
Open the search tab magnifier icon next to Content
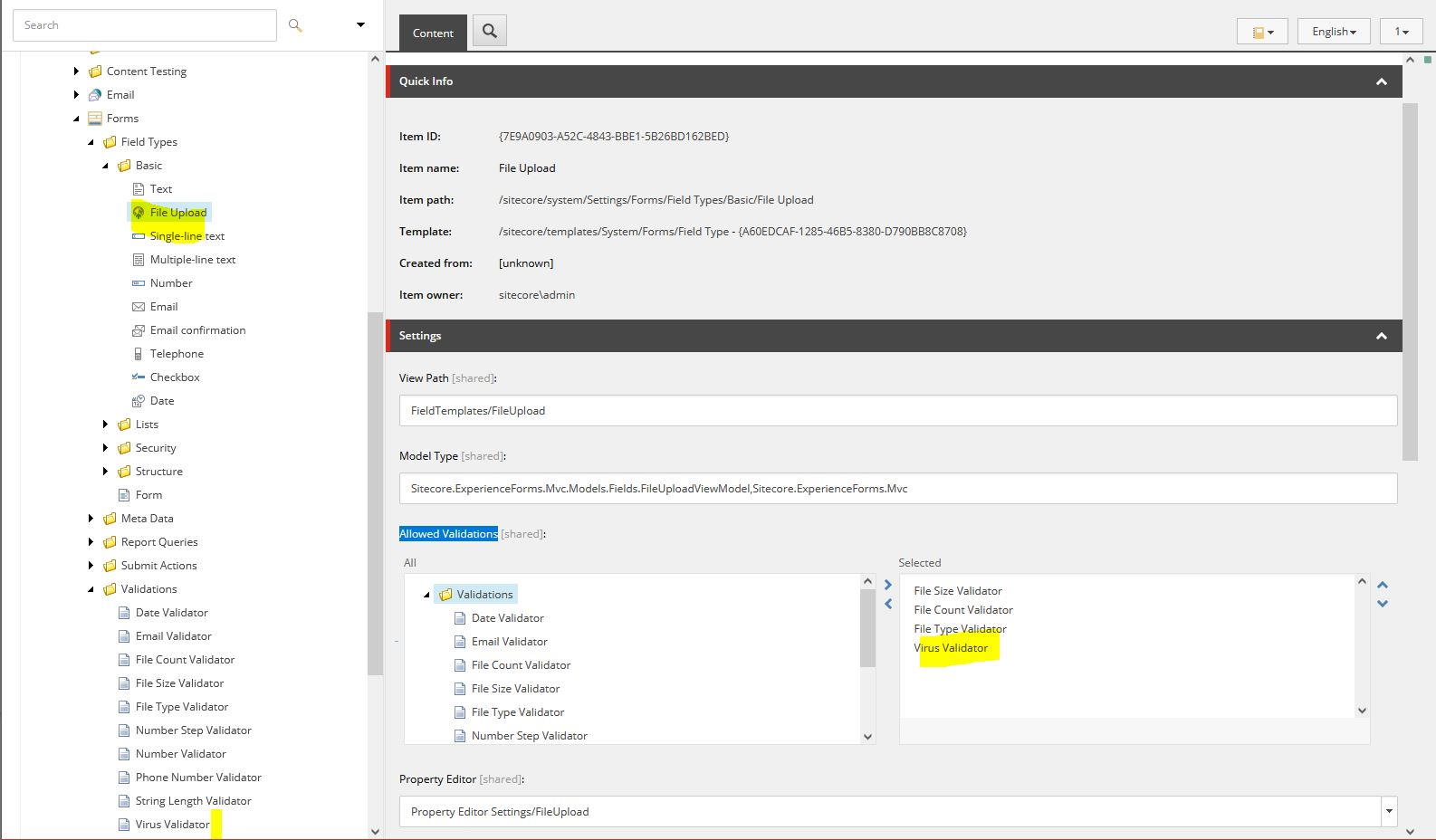[x=490, y=32]
